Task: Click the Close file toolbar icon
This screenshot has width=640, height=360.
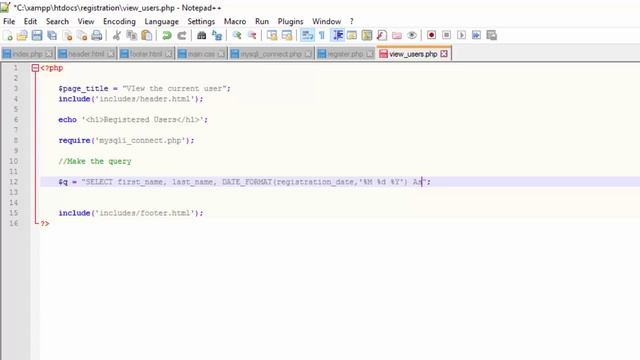Action: coord(67,36)
